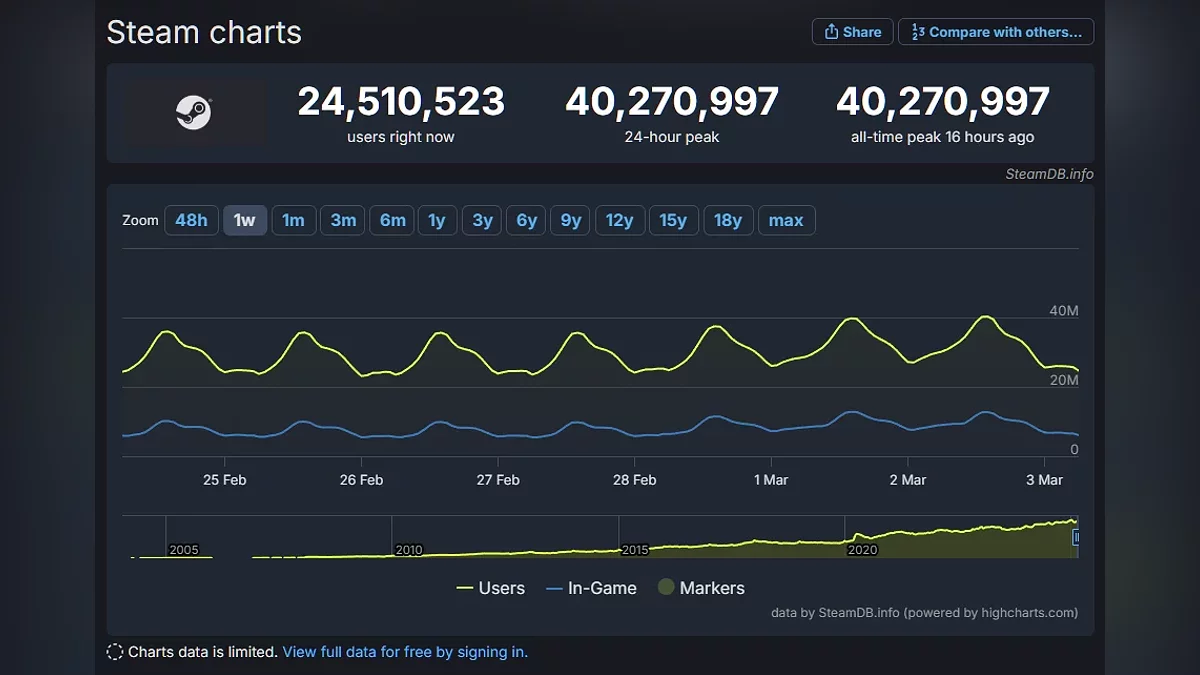Click the 1 Mar axis label
This screenshot has width=1200, height=675.
tap(771, 480)
